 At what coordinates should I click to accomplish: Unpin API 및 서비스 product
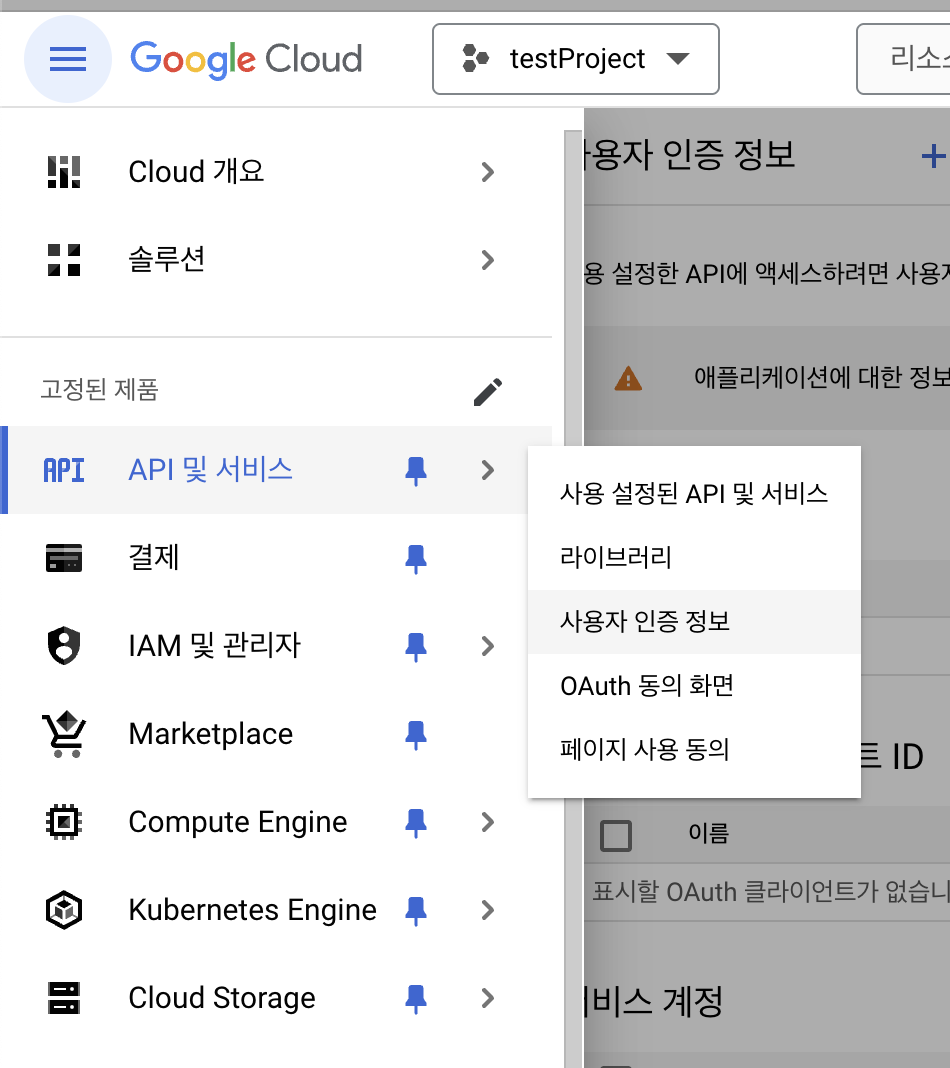tap(415, 471)
